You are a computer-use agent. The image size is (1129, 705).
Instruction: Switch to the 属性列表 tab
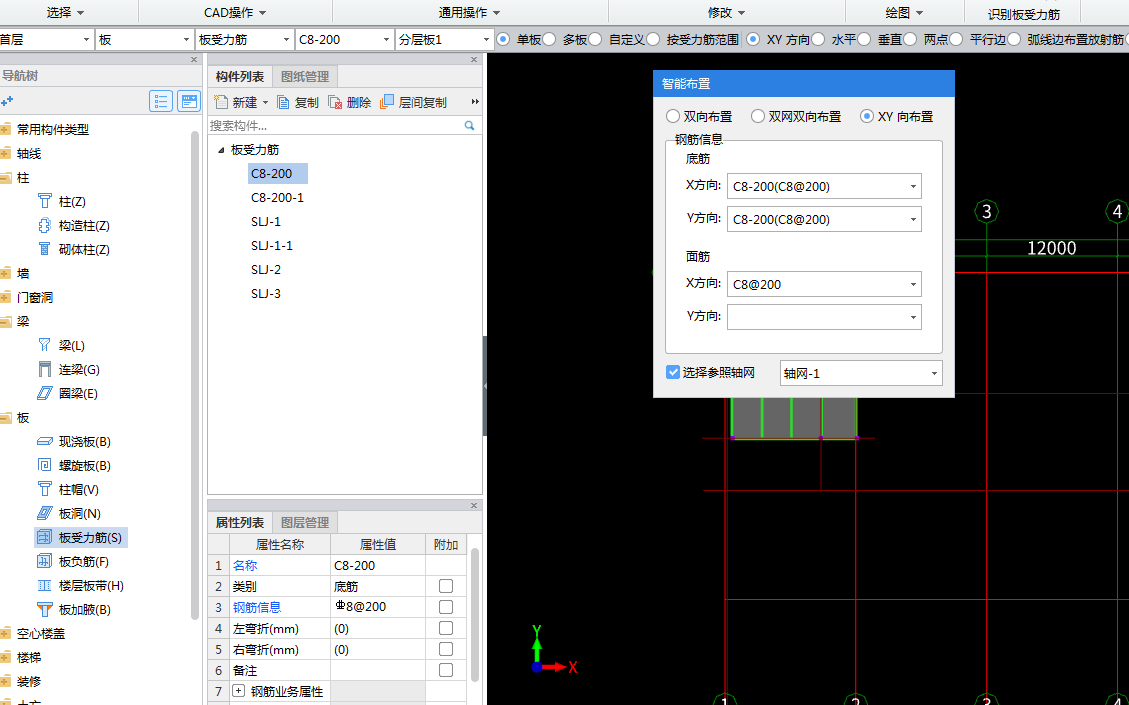point(240,523)
